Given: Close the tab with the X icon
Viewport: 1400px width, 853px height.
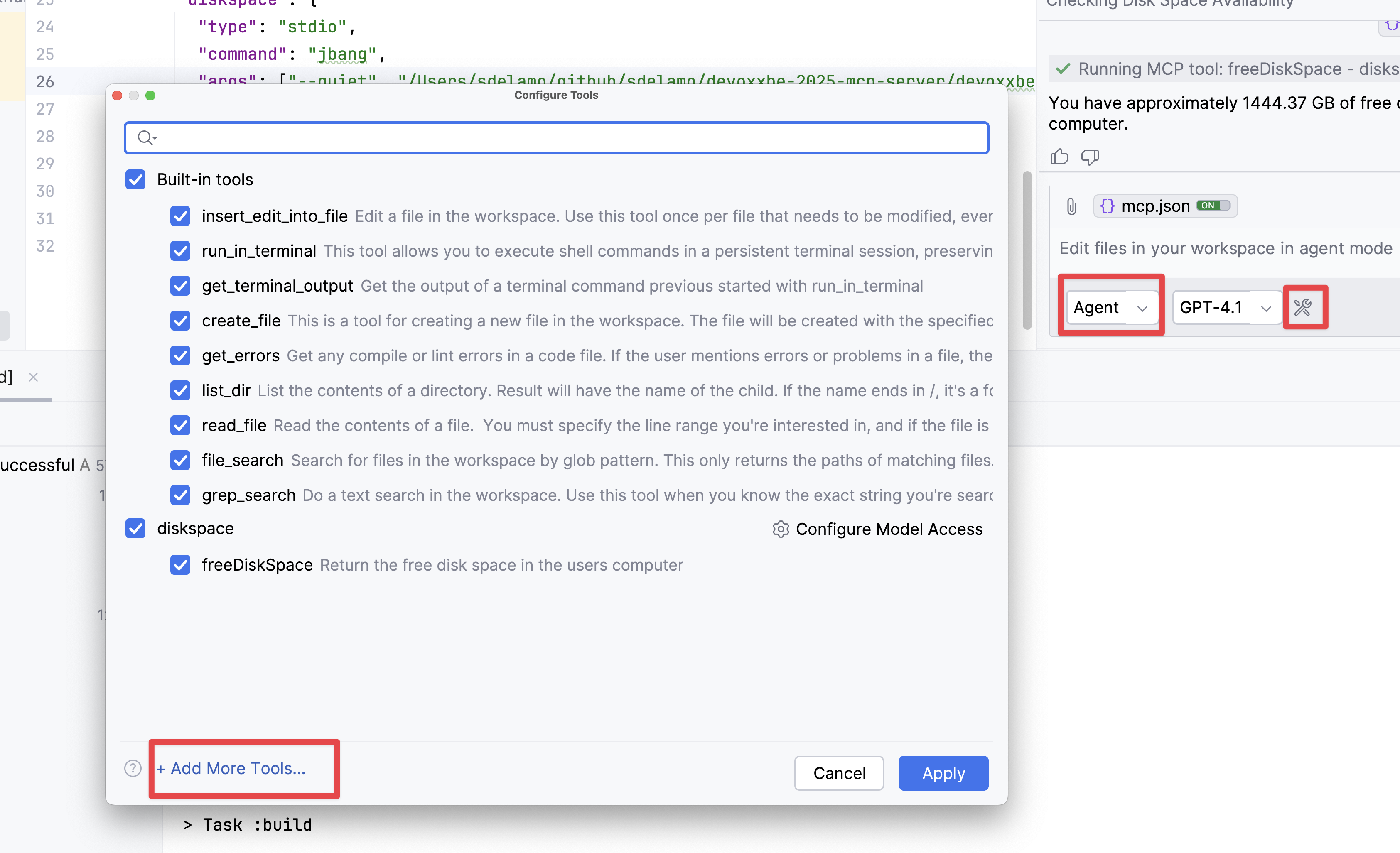Looking at the screenshot, I should pos(33,377).
